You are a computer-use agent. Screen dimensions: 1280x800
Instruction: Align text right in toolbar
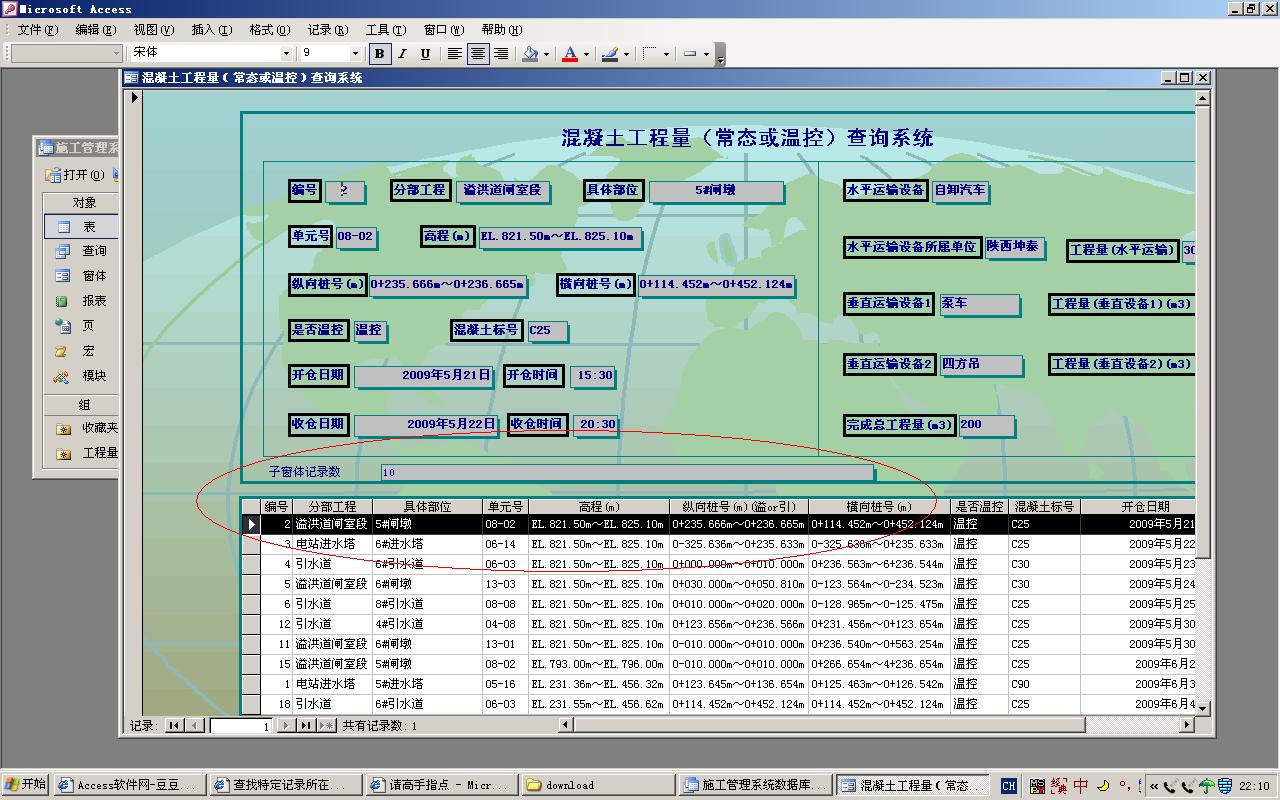[501, 54]
